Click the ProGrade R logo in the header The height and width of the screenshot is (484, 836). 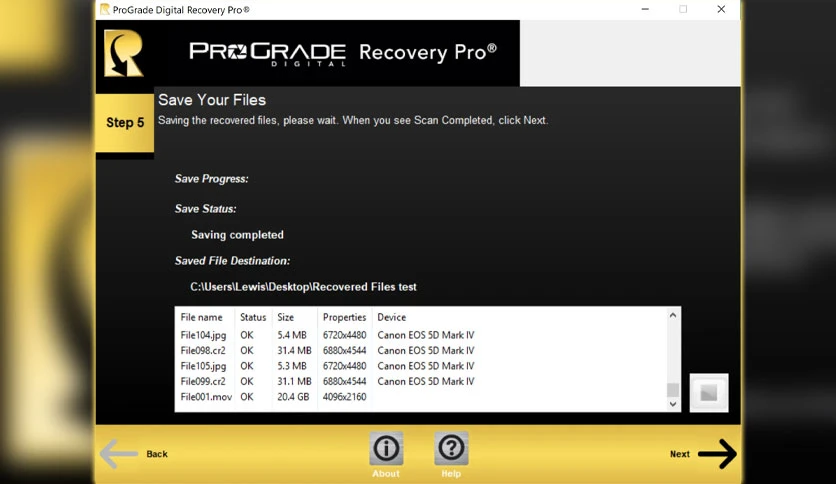pyautogui.click(x=124, y=53)
